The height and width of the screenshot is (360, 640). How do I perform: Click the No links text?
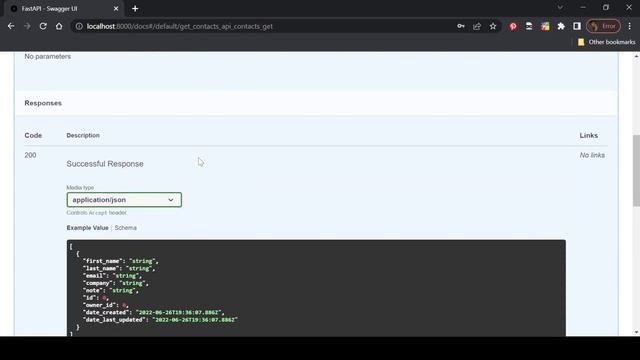(592, 155)
